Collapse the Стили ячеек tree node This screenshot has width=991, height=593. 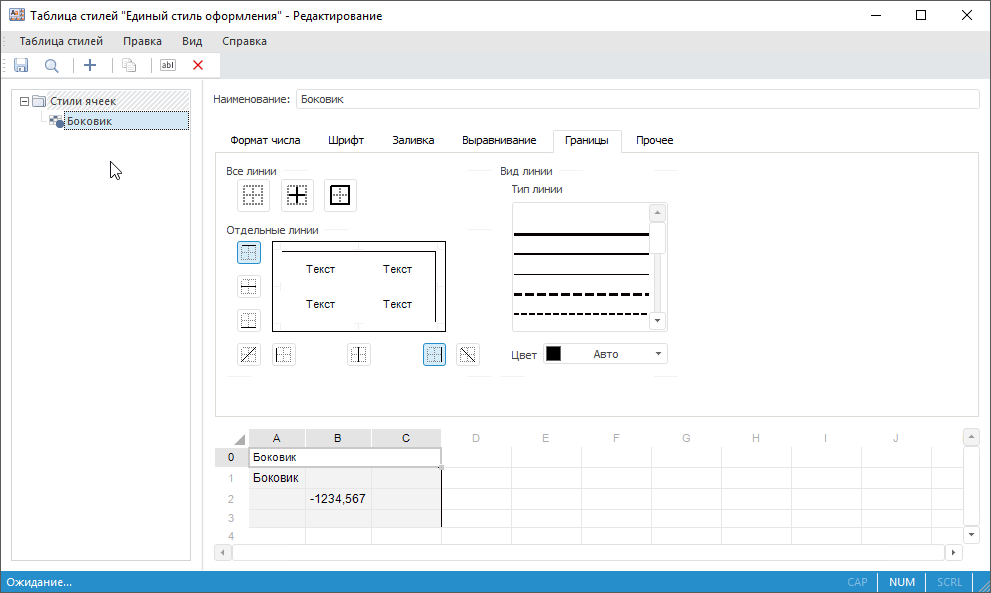(x=25, y=101)
